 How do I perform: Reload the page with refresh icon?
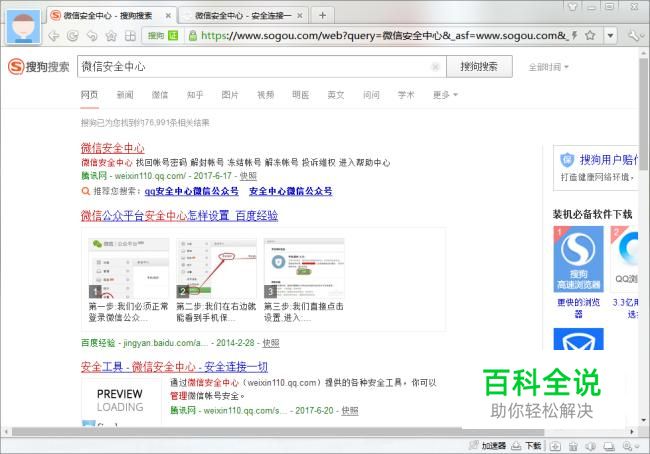73,36
